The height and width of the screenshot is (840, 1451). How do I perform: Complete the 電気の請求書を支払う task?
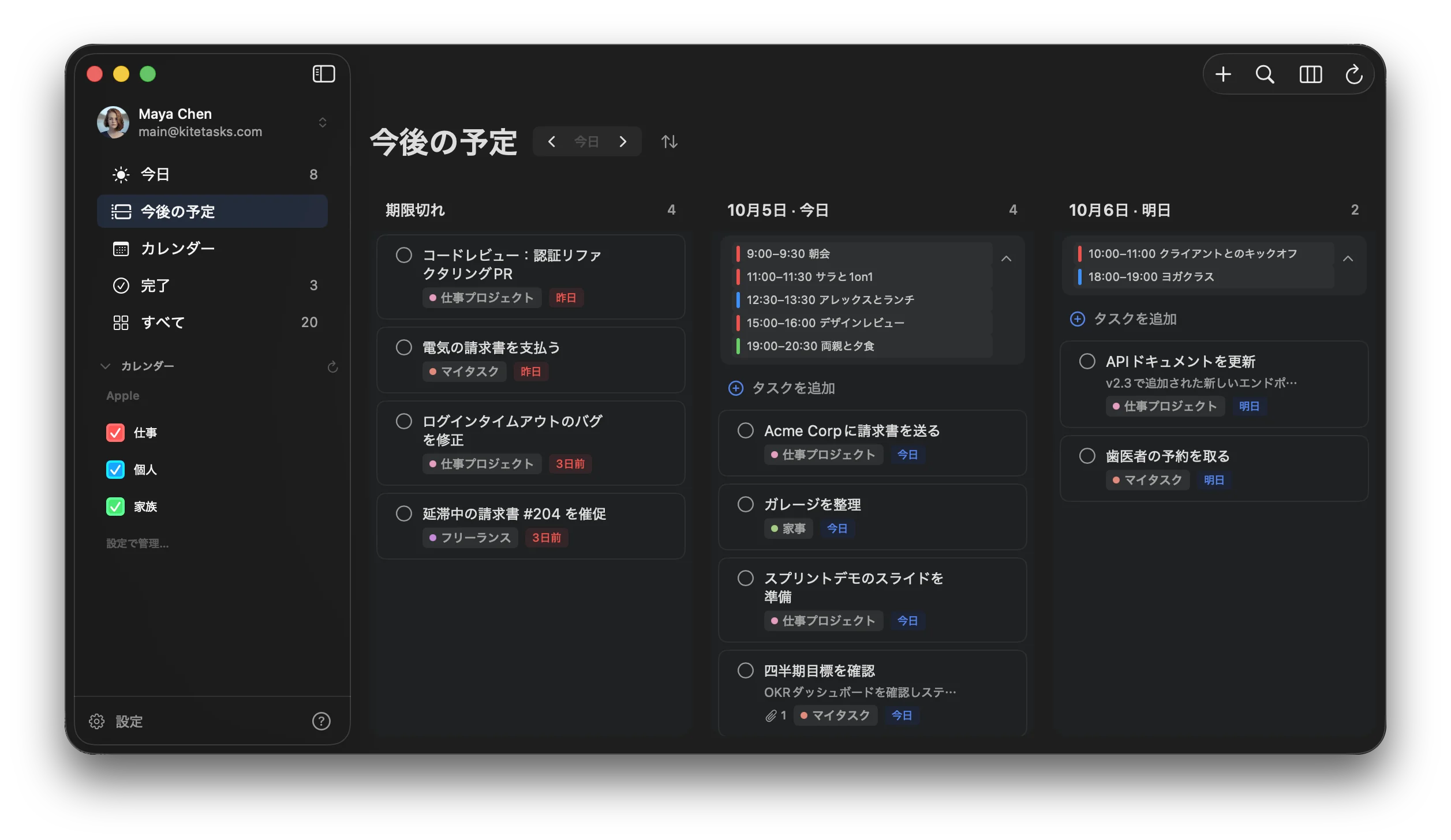pyautogui.click(x=403, y=347)
